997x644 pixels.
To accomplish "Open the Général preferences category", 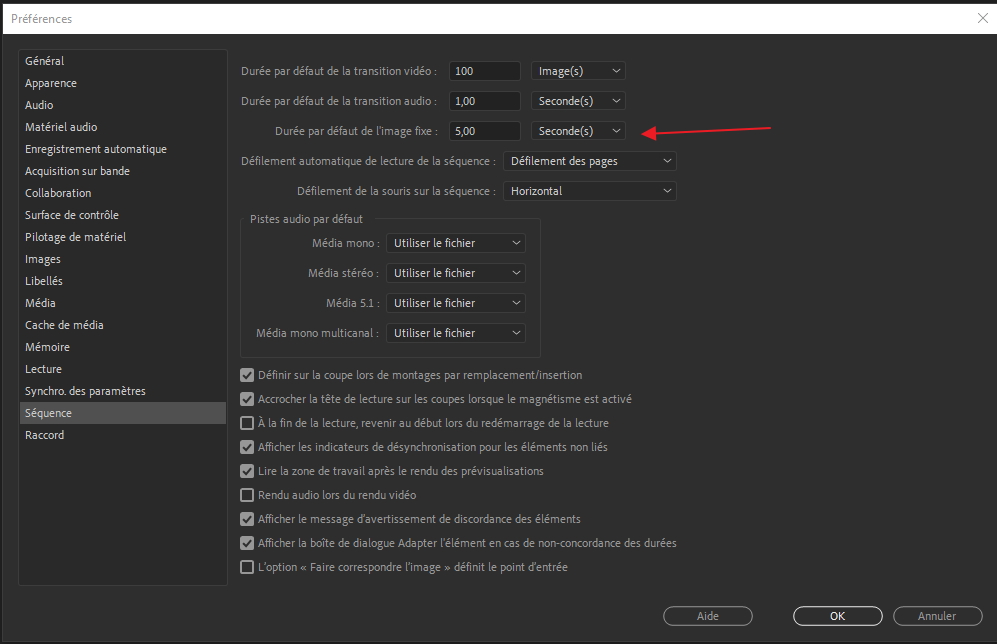I will tap(45, 61).
